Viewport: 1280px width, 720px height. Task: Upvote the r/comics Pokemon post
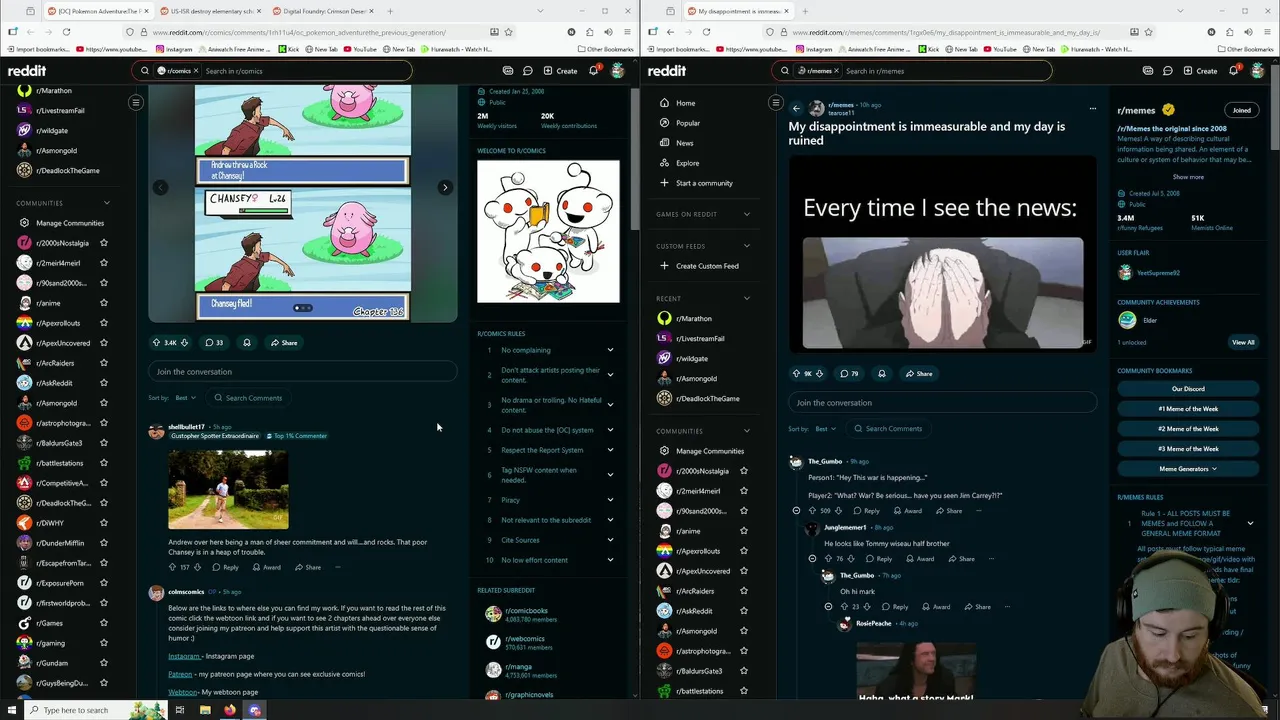[156, 343]
